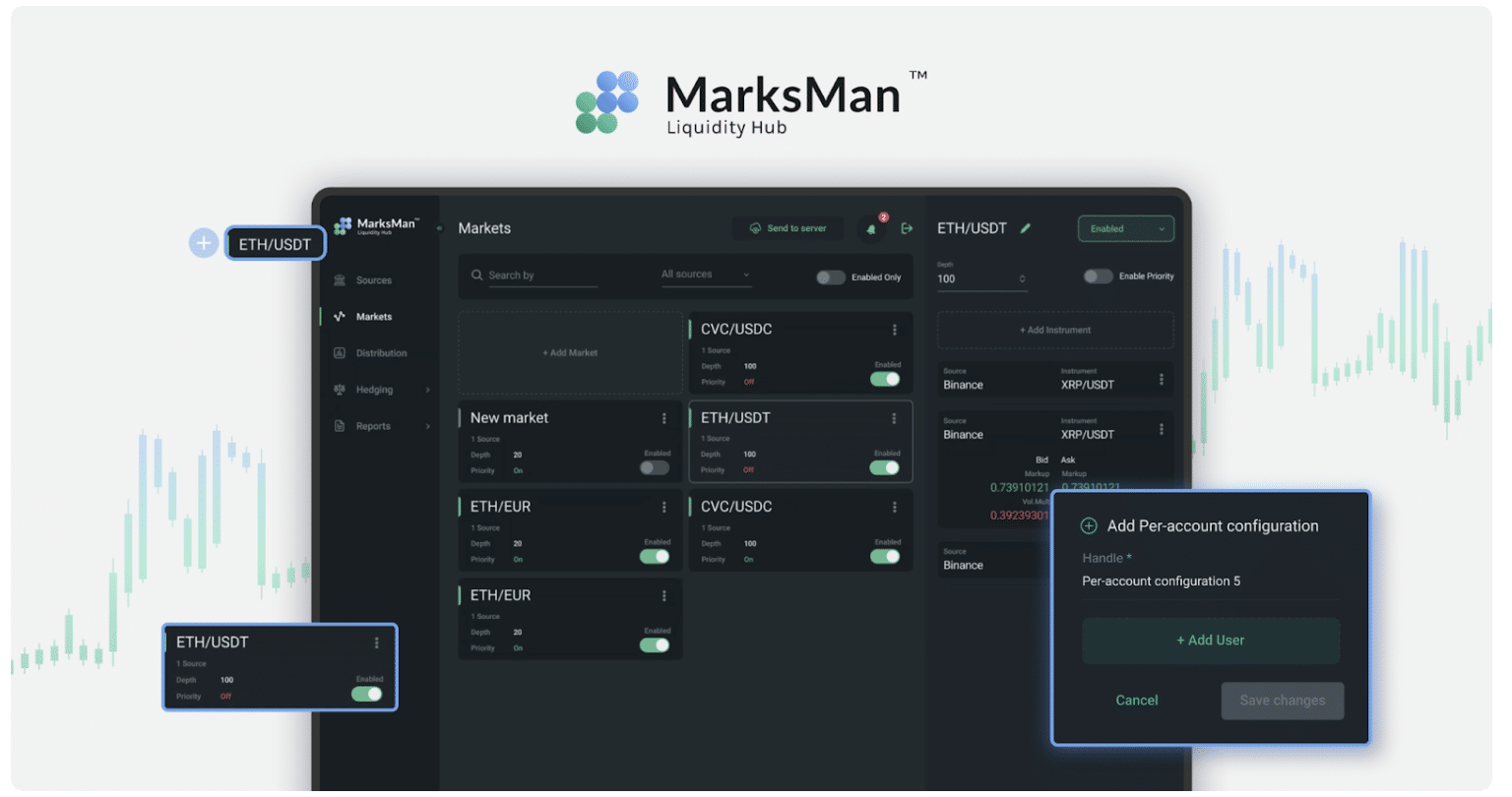Toggle the Enabled Only switch

[831, 277]
